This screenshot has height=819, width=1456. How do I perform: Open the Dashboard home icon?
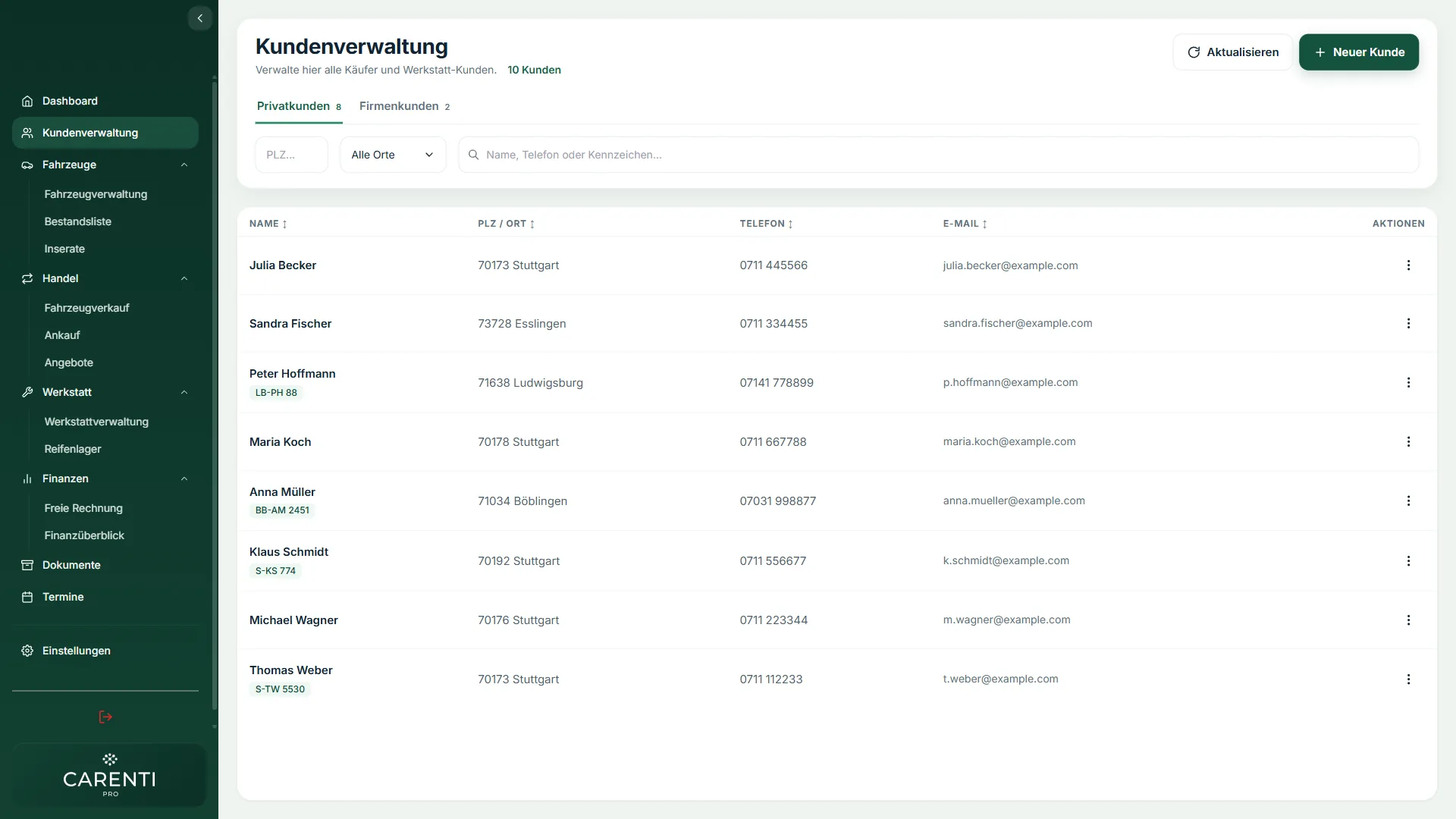[x=27, y=101]
